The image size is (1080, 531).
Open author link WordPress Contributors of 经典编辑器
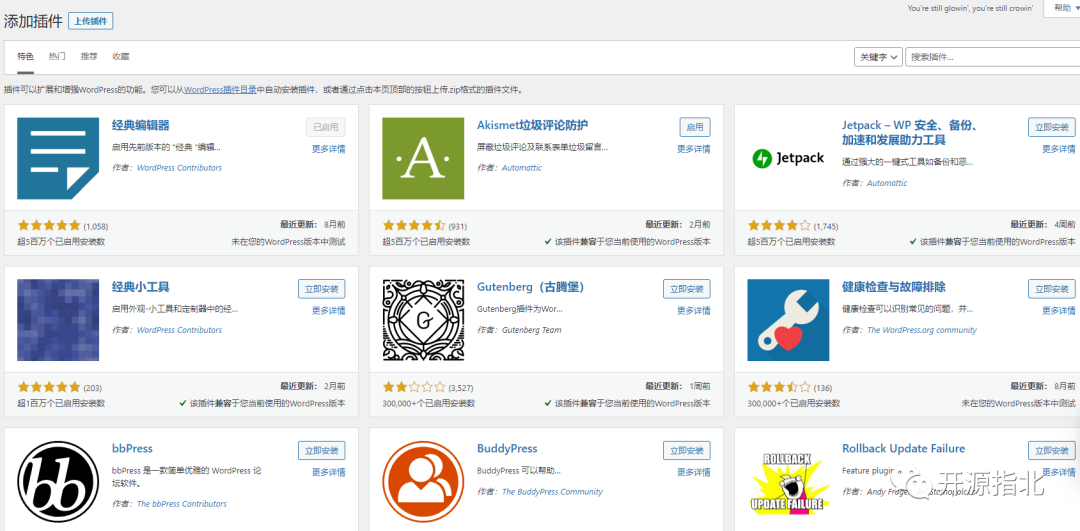point(180,168)
